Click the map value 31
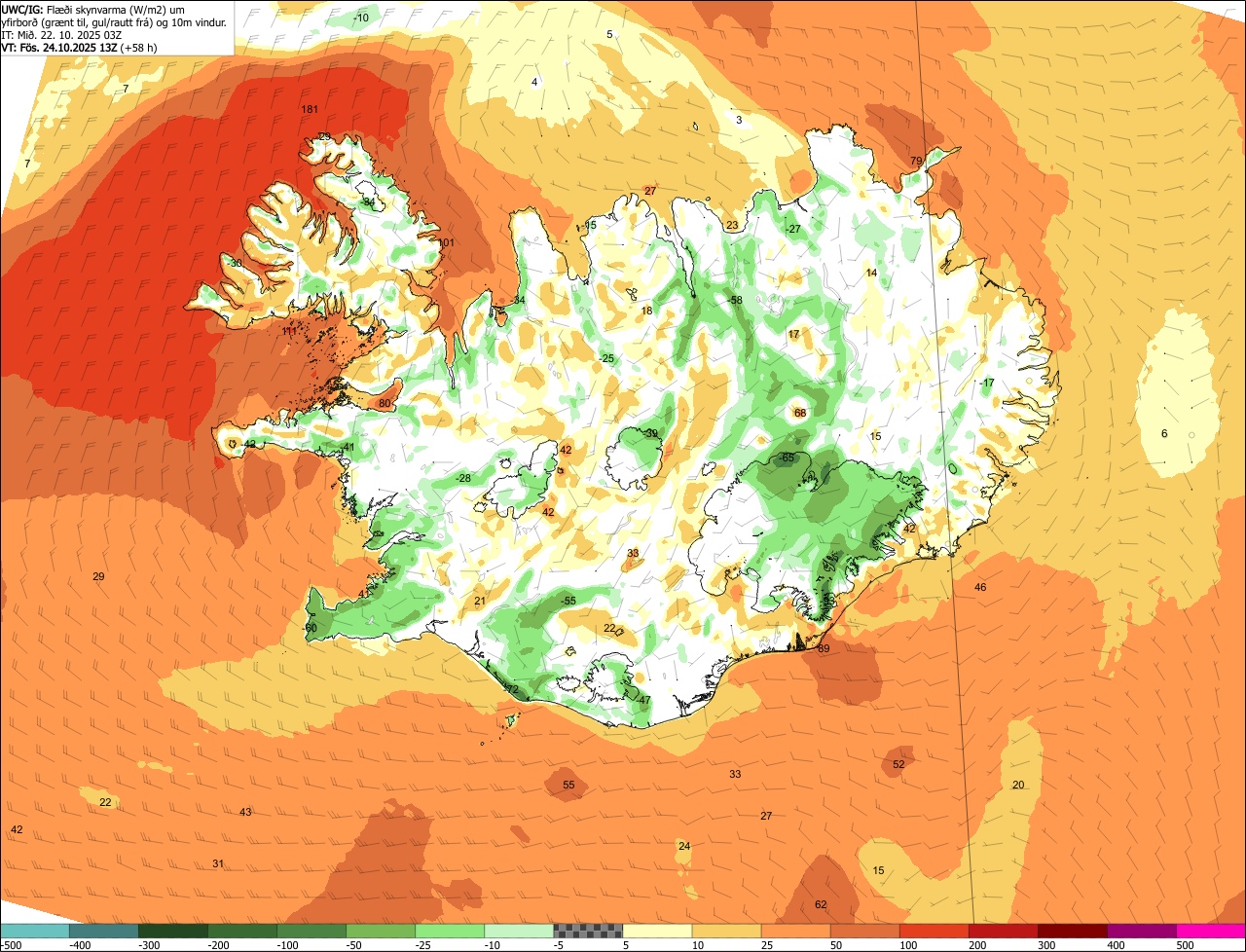1246x952 pixels. click(218, 863)
